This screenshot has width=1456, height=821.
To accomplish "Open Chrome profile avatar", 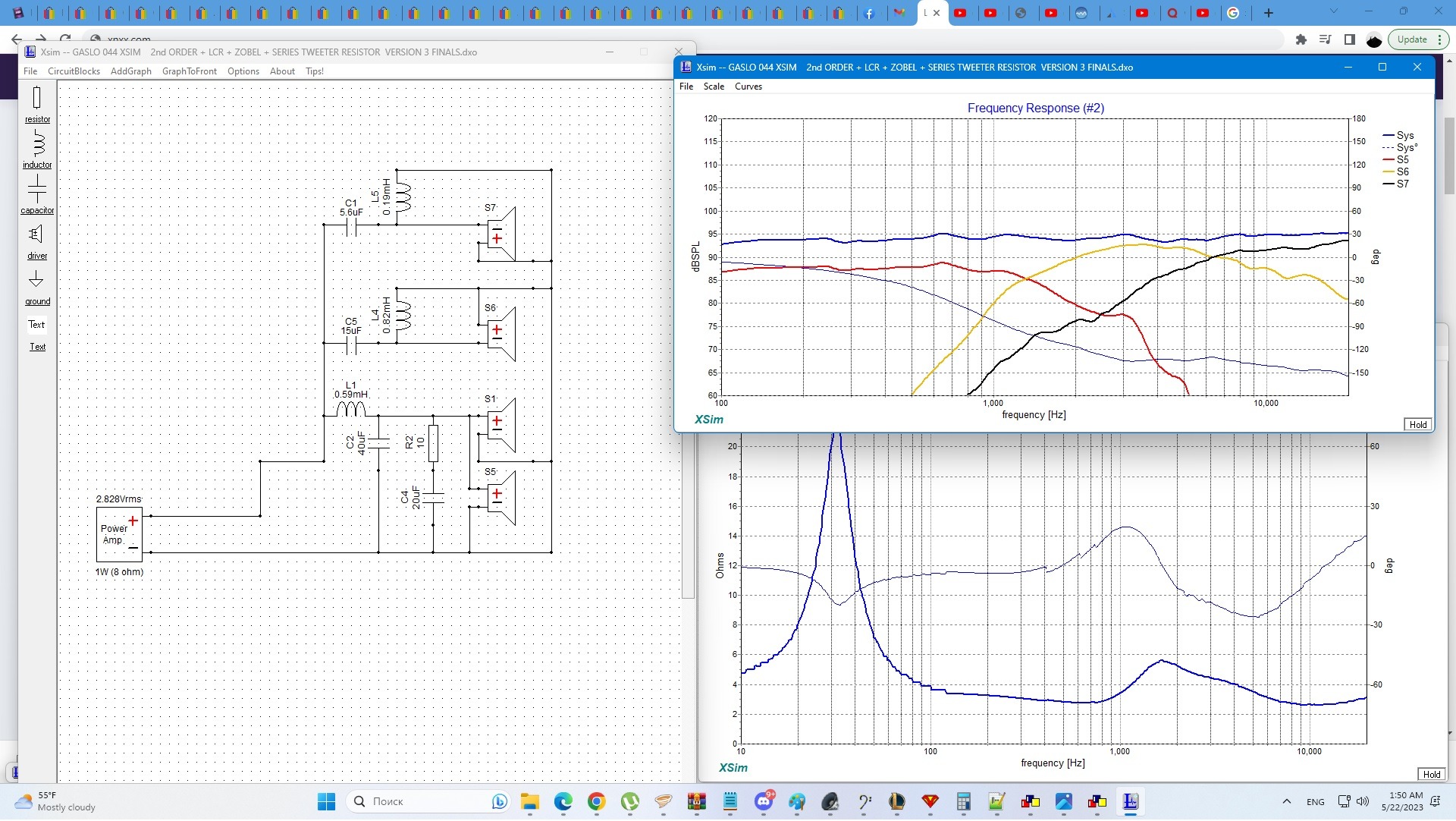I will [x=1374, y=39].
